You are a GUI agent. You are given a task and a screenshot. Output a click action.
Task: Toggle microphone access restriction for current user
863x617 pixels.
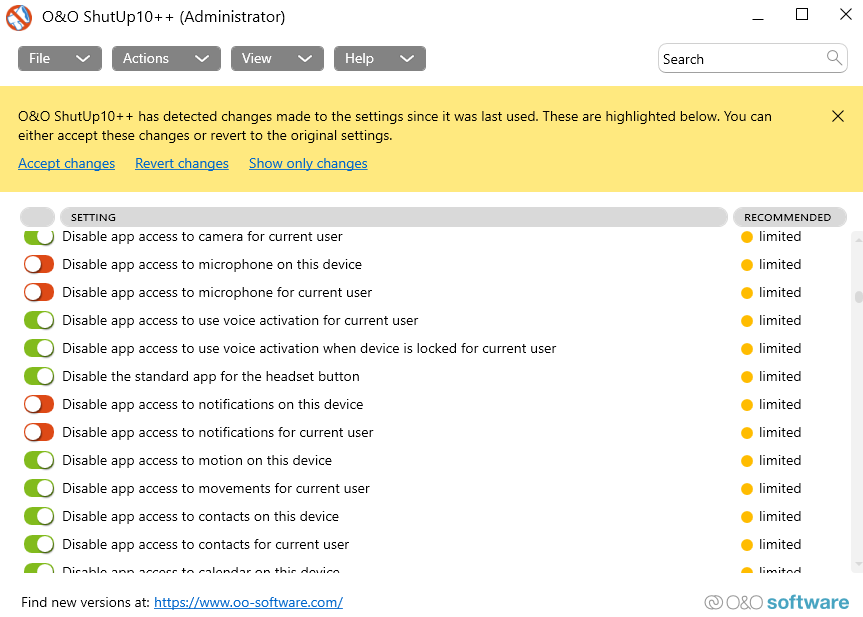tap(38, 292)
